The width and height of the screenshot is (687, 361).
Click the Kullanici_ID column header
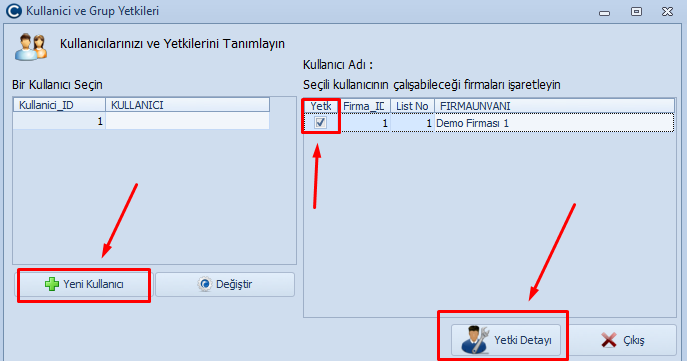pyautogui.click(x=60, y=105)
